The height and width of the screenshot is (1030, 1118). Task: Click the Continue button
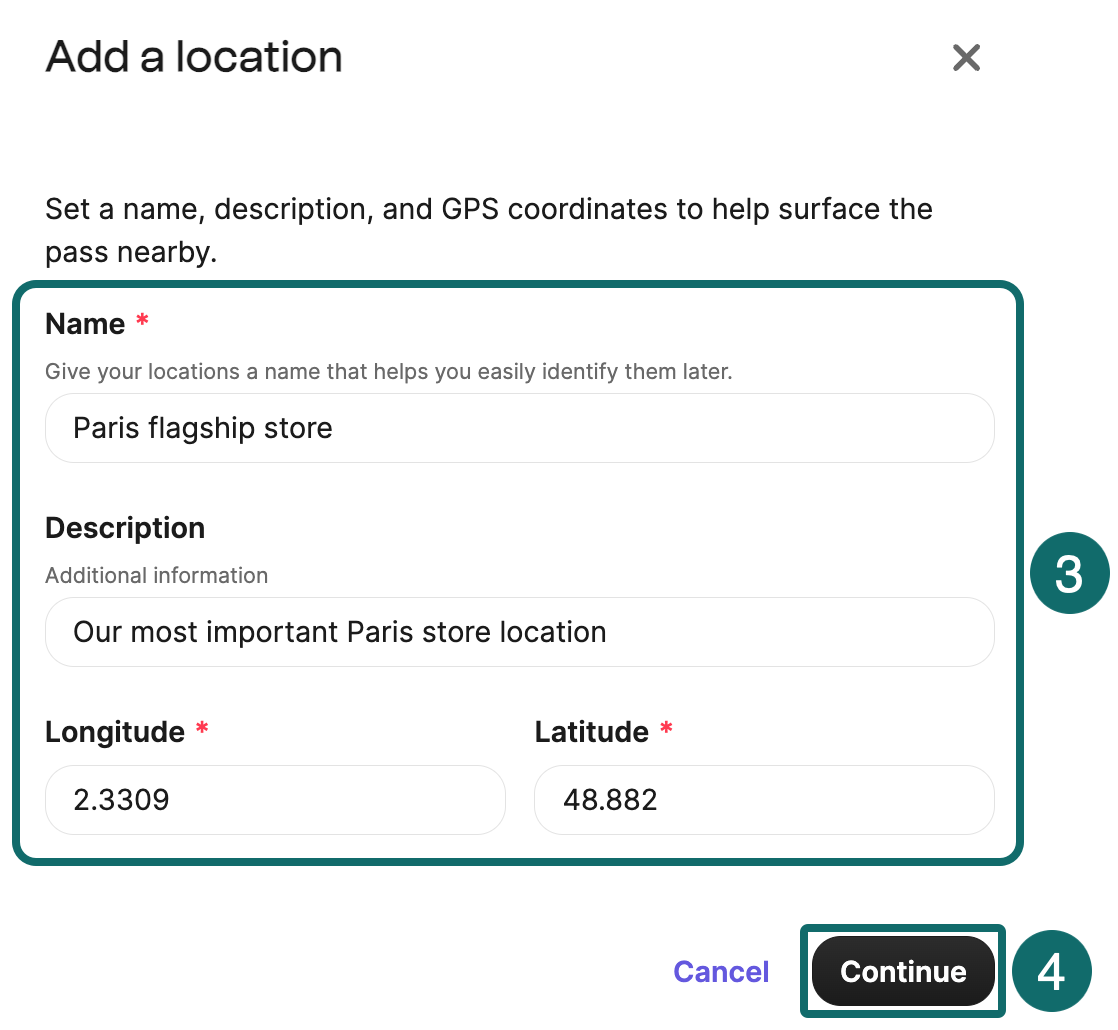[x=903, y=972]
